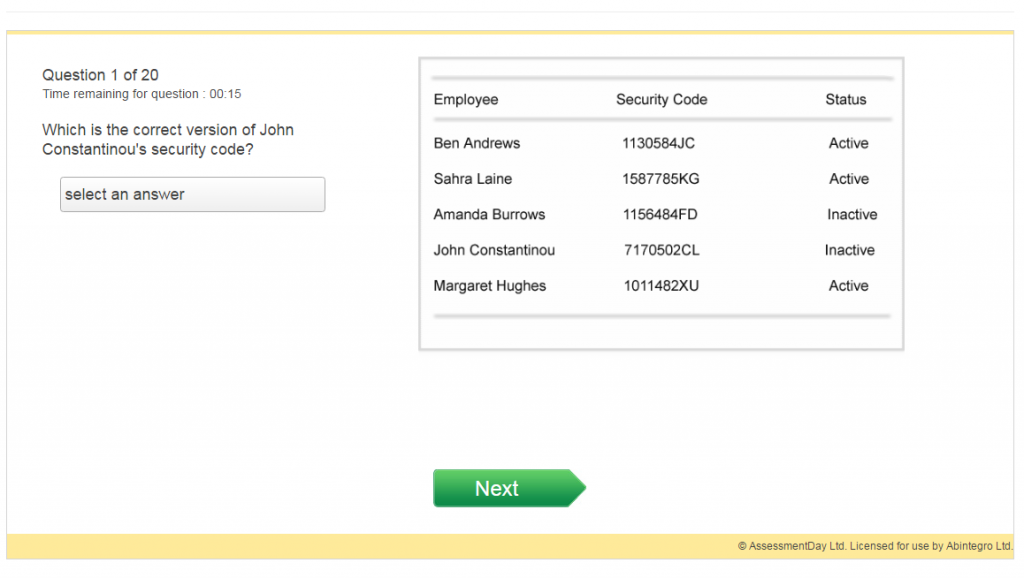
Task: Click the Ben Andrews employee name
Action: click(477, 143)
